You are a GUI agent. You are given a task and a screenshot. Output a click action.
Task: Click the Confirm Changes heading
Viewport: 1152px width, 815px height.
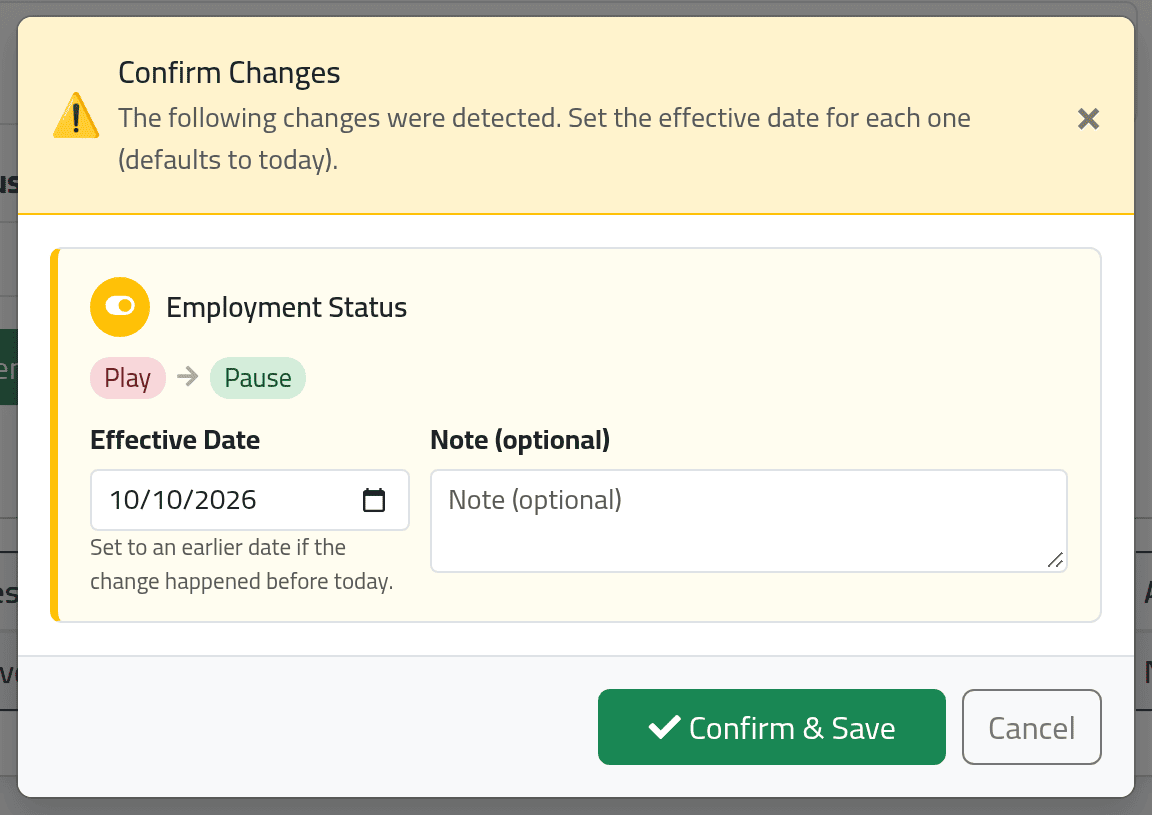tap(229, 73)
